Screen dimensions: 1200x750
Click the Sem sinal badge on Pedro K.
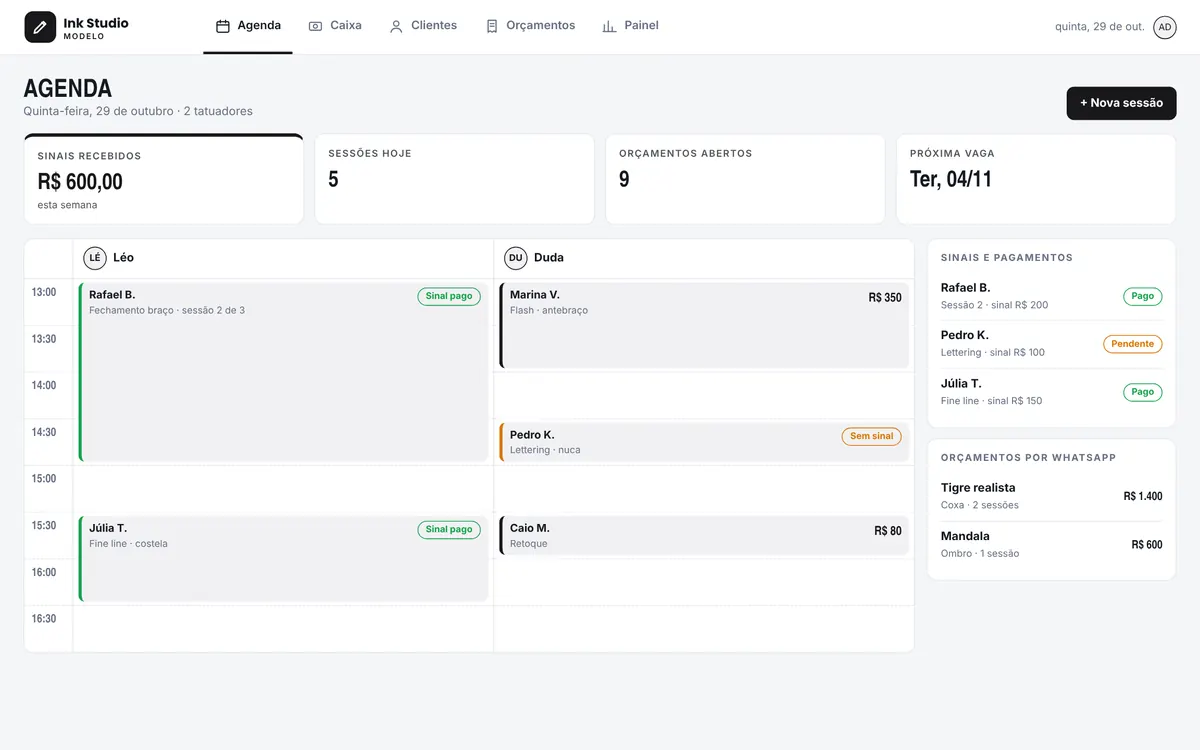[872, 436]
